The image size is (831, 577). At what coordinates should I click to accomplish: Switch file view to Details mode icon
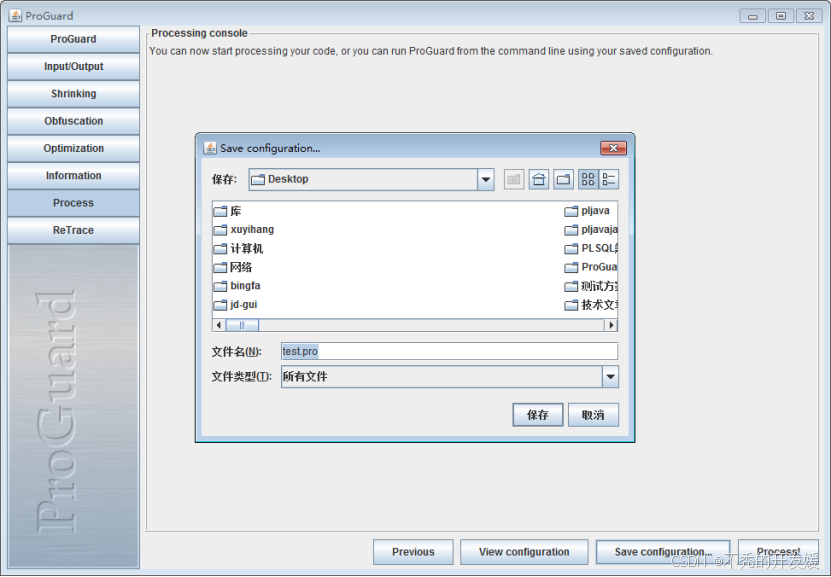[x=608, y=180]
